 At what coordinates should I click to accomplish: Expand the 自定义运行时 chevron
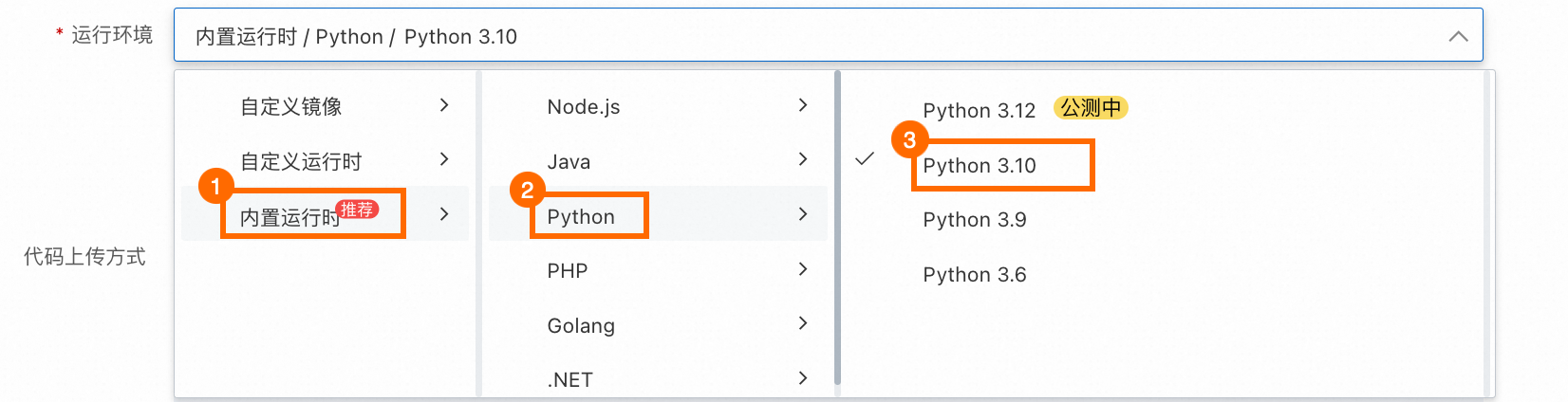444,159
